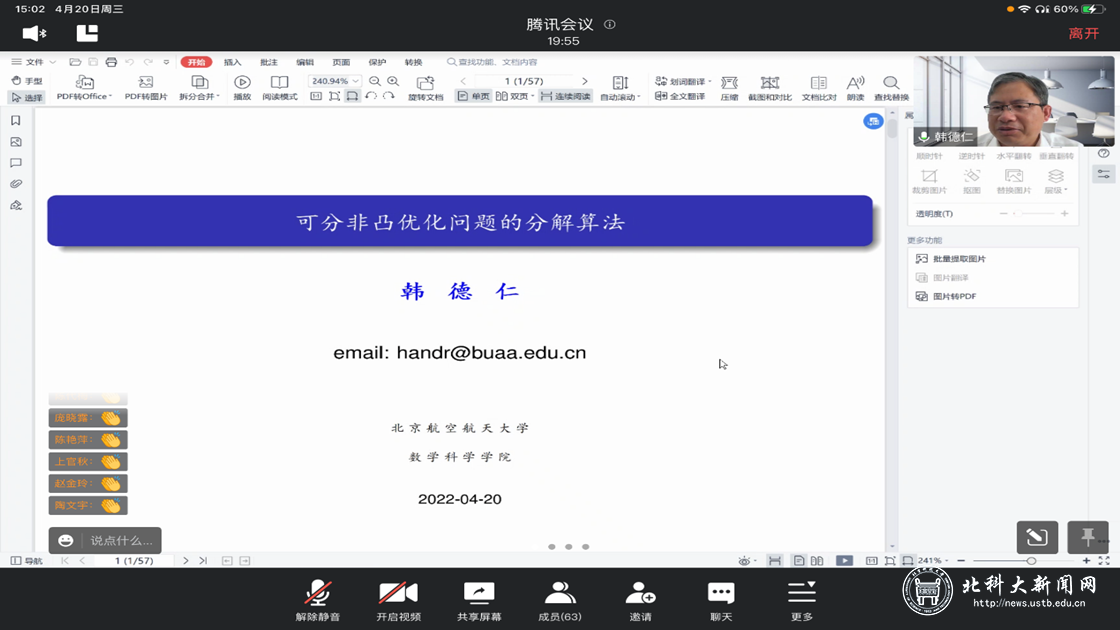
Task: Open the 成员(63) participants list
Action: click(x=559, y=598)
